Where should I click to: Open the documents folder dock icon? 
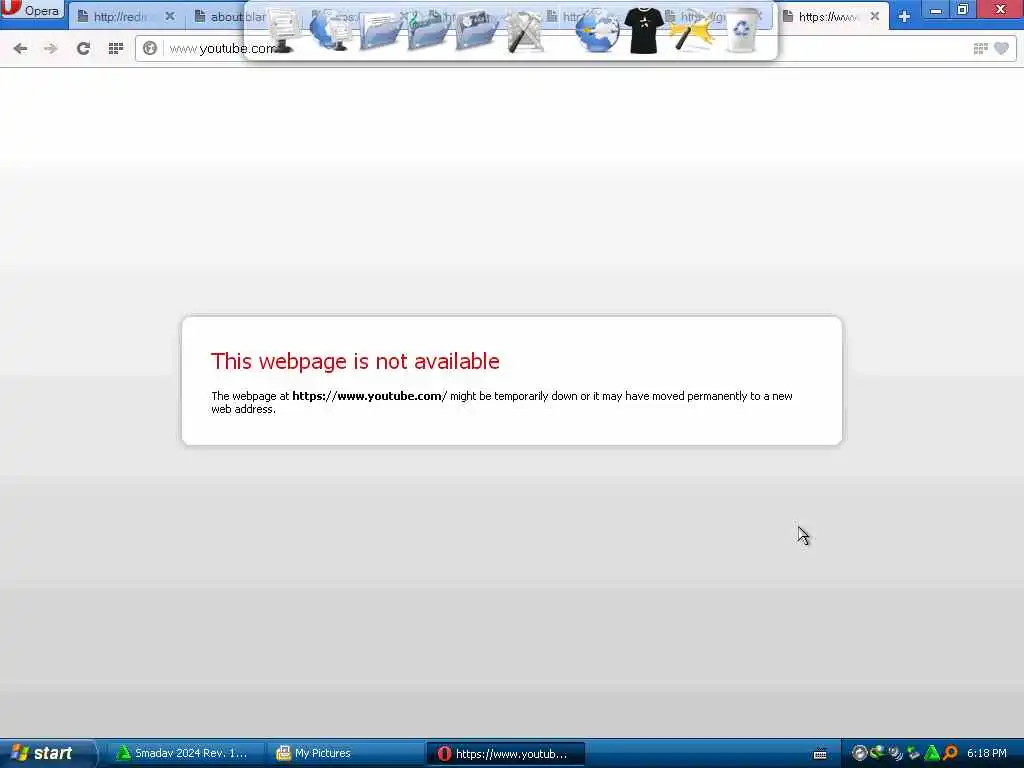coord(381,31)
